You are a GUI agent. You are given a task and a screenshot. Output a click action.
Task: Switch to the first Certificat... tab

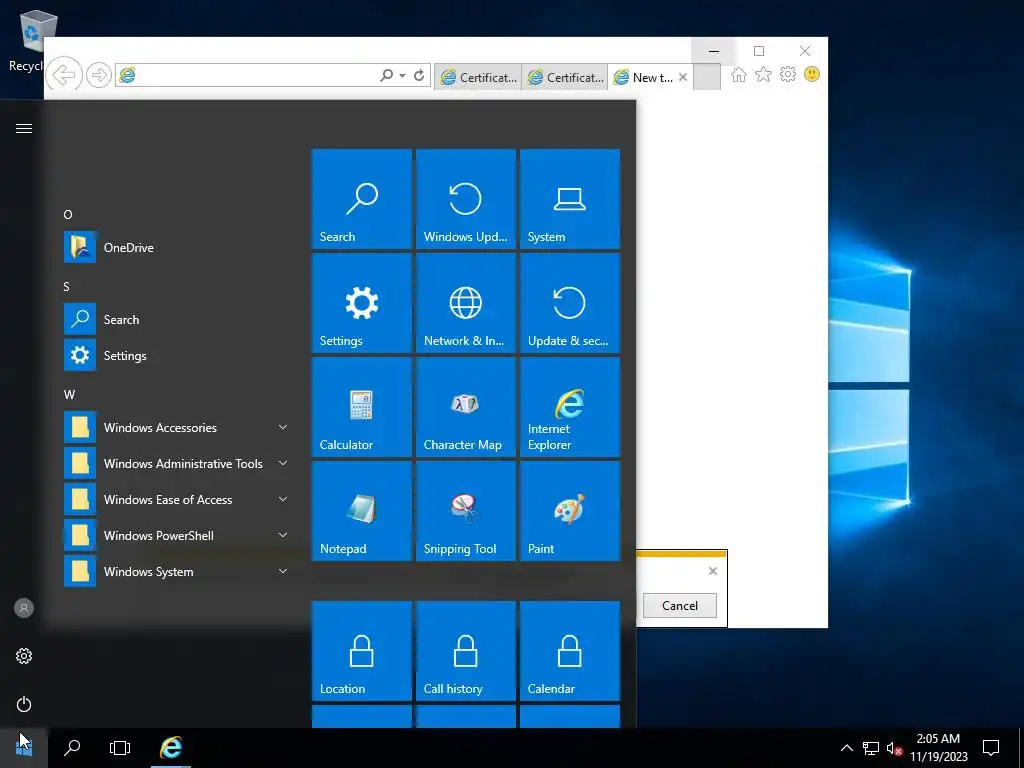click(478, 77)
